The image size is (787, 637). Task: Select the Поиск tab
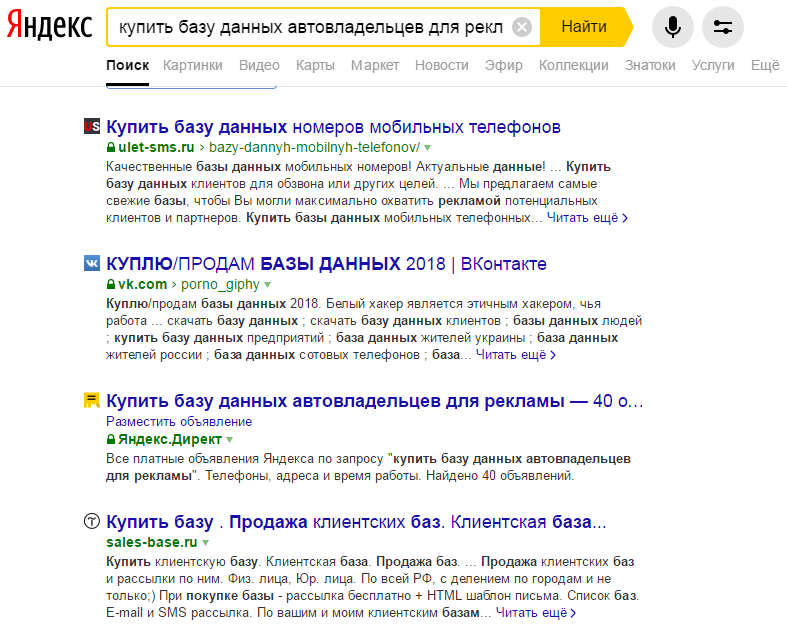point(127,65)
